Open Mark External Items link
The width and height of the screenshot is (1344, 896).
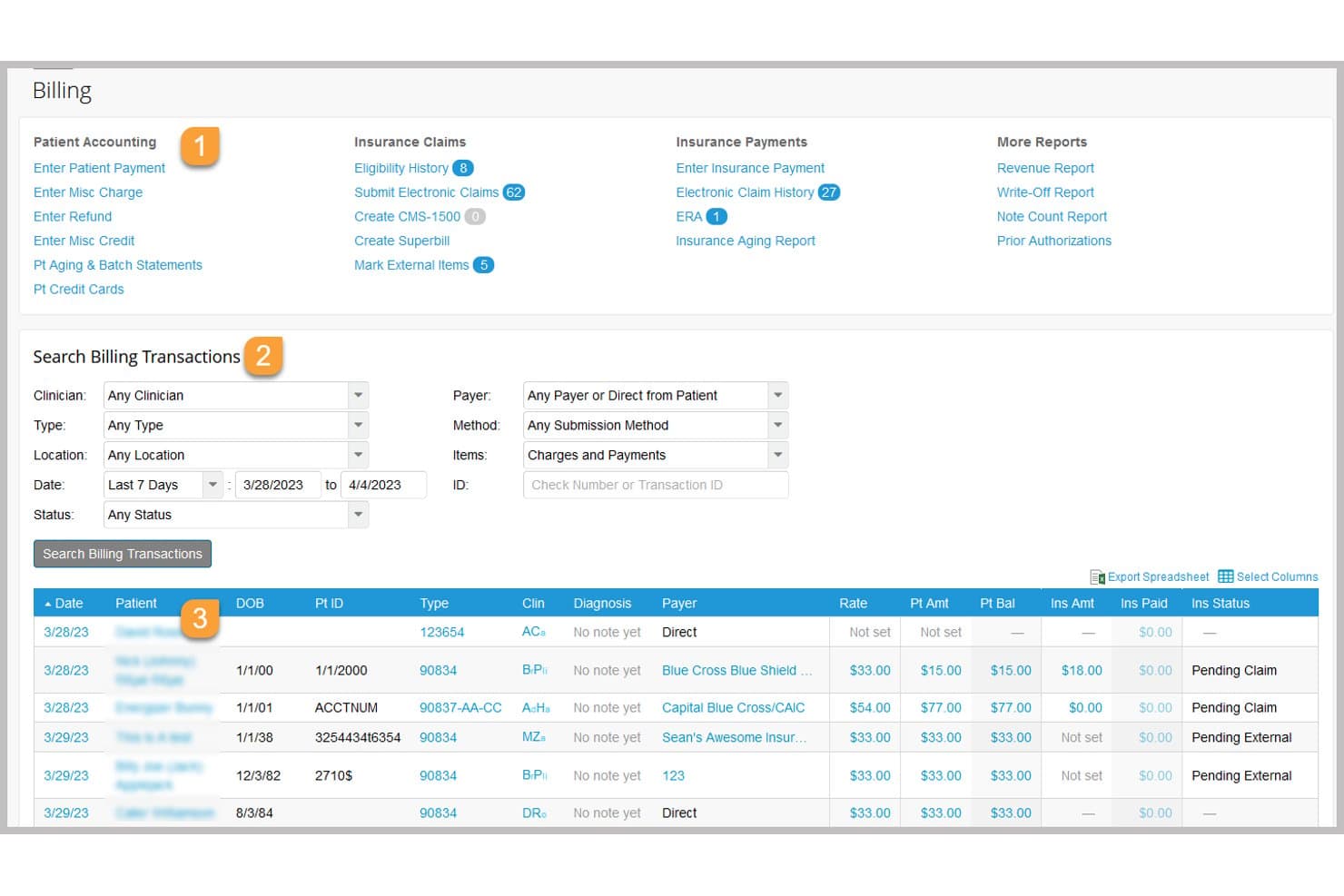[x=411, y=265]
